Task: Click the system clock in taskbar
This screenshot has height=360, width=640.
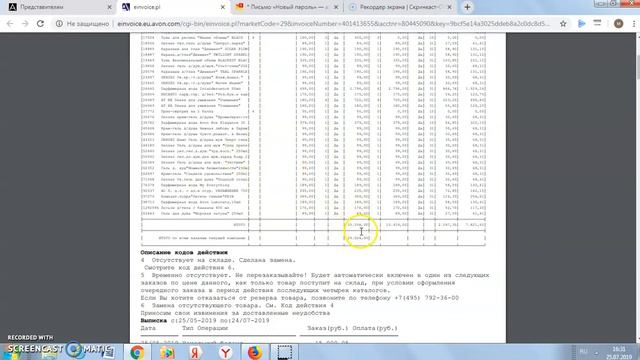Action: click(x=619, y=353)
